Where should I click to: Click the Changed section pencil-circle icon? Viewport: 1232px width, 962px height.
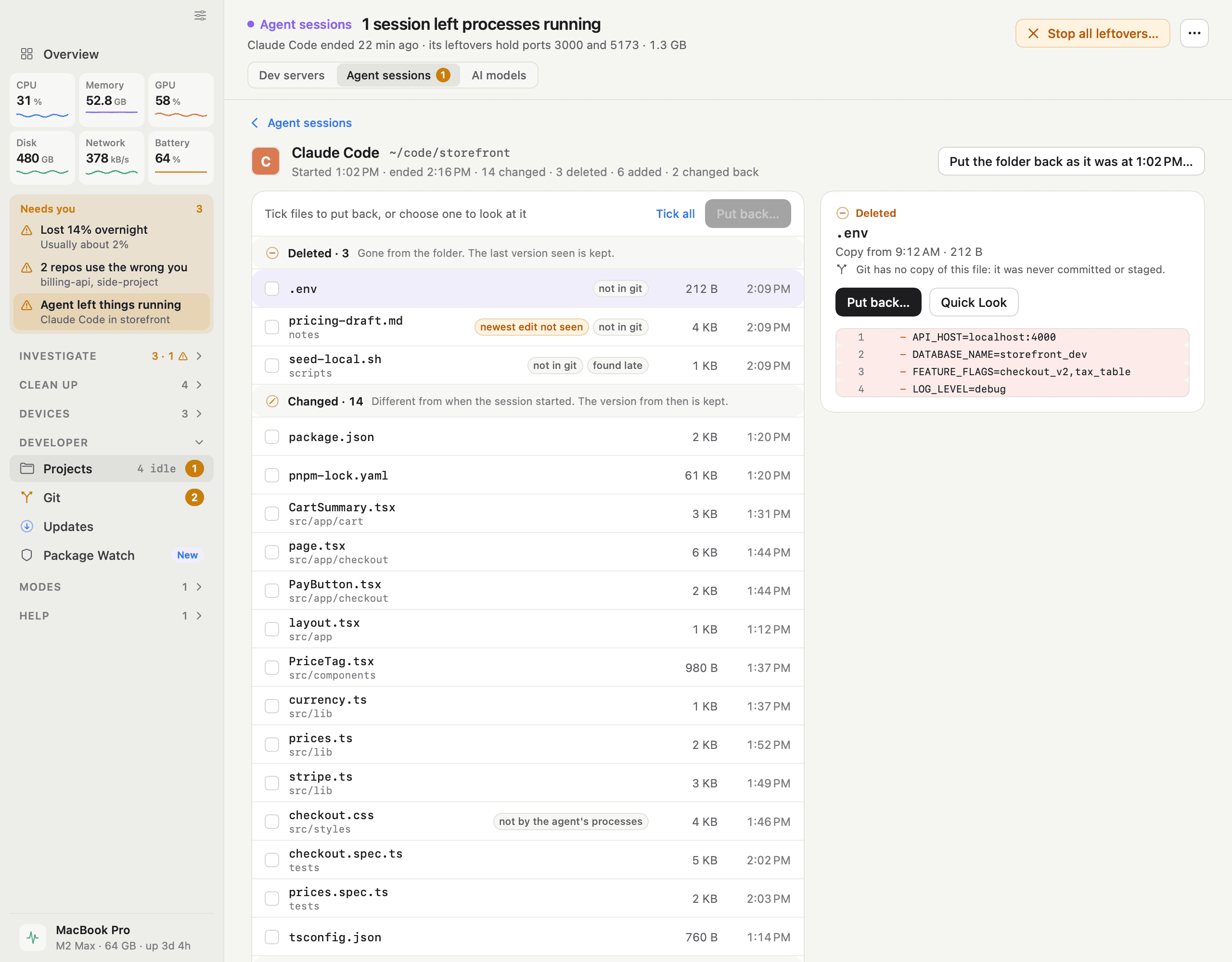pos(272,402)
